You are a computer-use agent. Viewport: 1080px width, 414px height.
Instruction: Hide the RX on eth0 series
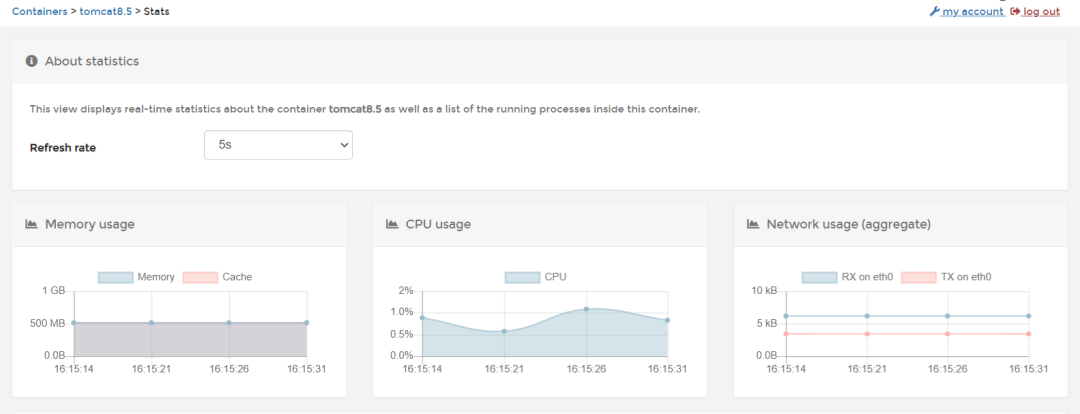(819, 277)
